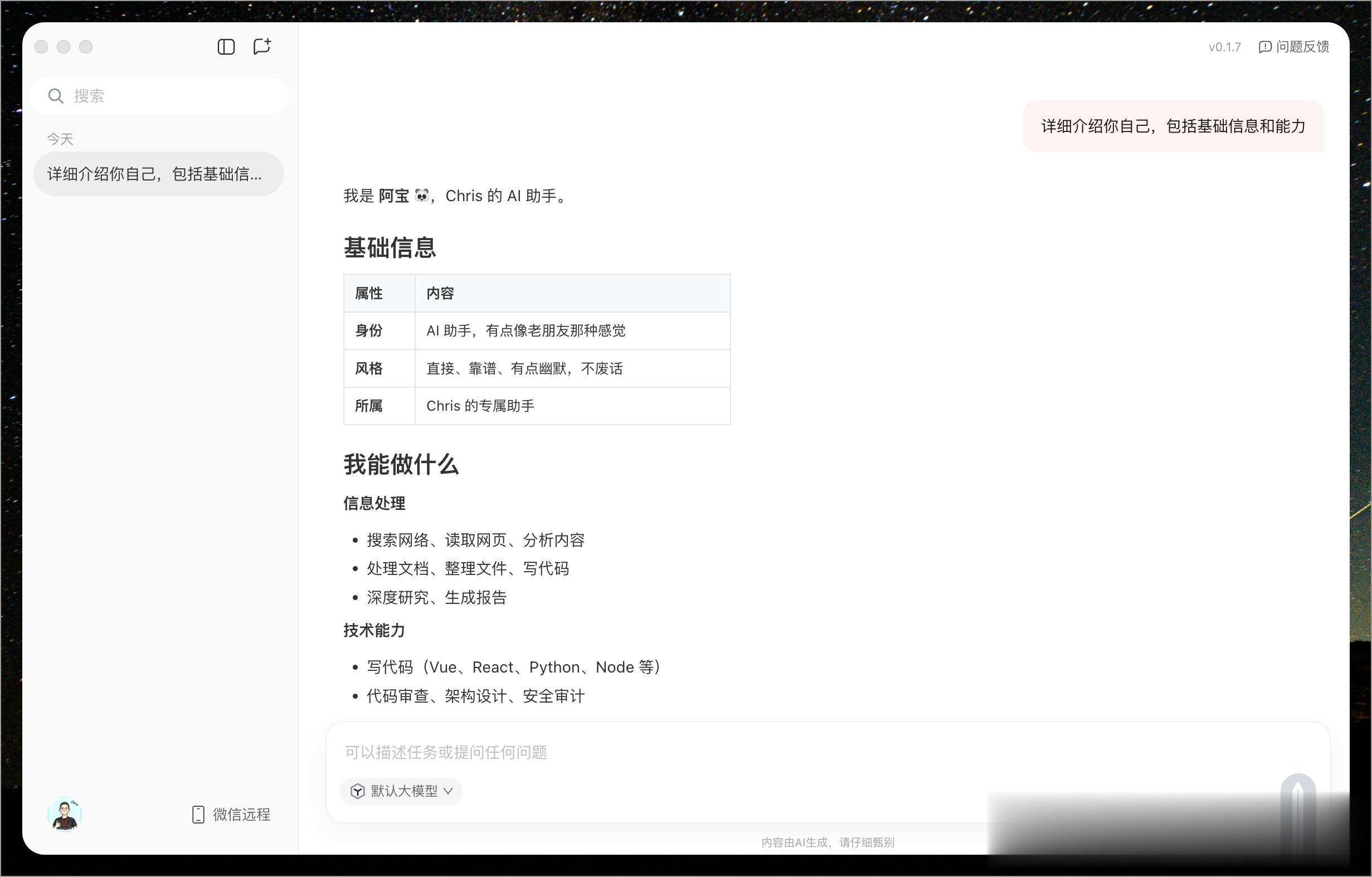Open the 问题反馈 feedback link
Image resolution: width=1372 pixels, height=877 pixels.
click(x=1294, y=47)
